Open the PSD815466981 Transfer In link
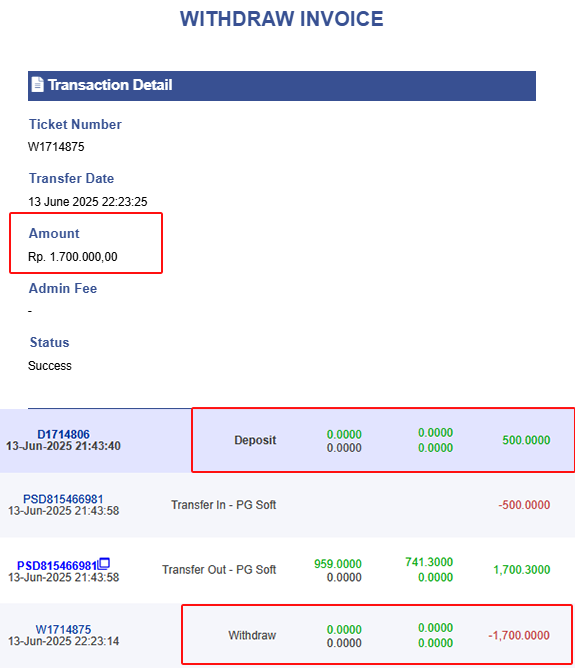Viewport: 575px width, 668px height. pos(63,499)
